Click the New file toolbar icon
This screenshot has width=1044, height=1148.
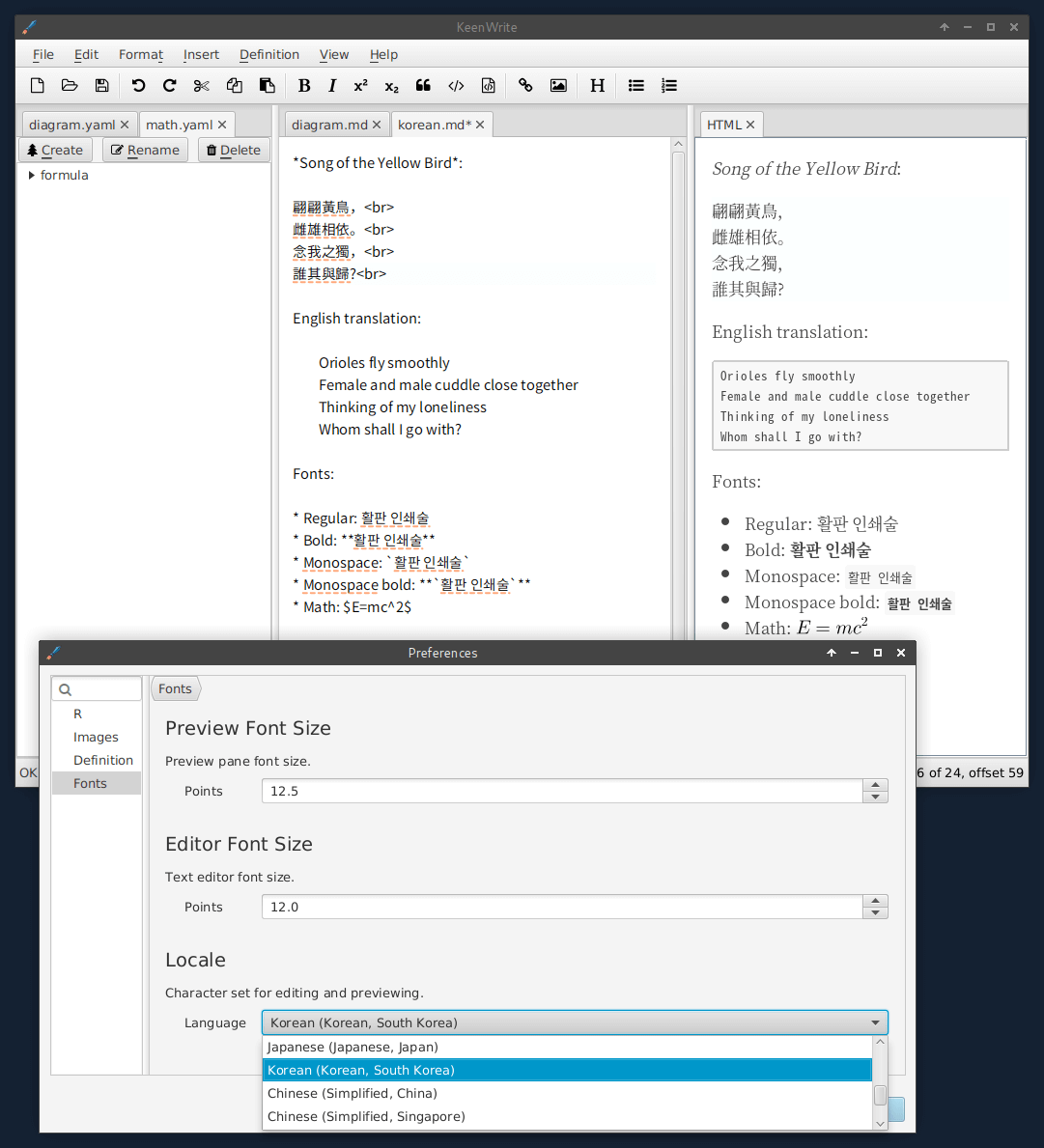tap(38, 85)
